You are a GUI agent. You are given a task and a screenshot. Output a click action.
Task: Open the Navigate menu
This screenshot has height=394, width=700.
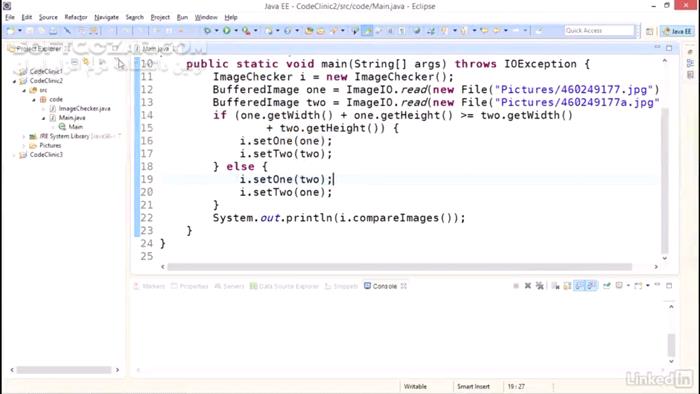pyautogui.click(x=106, y=17)
